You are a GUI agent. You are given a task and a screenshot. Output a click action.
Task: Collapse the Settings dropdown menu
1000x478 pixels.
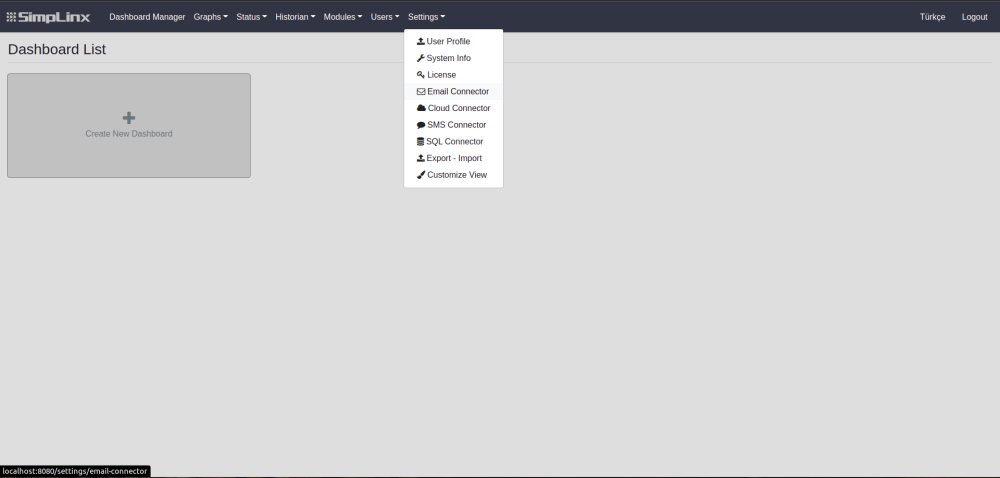pyautogui.click(x=426, y=17)
